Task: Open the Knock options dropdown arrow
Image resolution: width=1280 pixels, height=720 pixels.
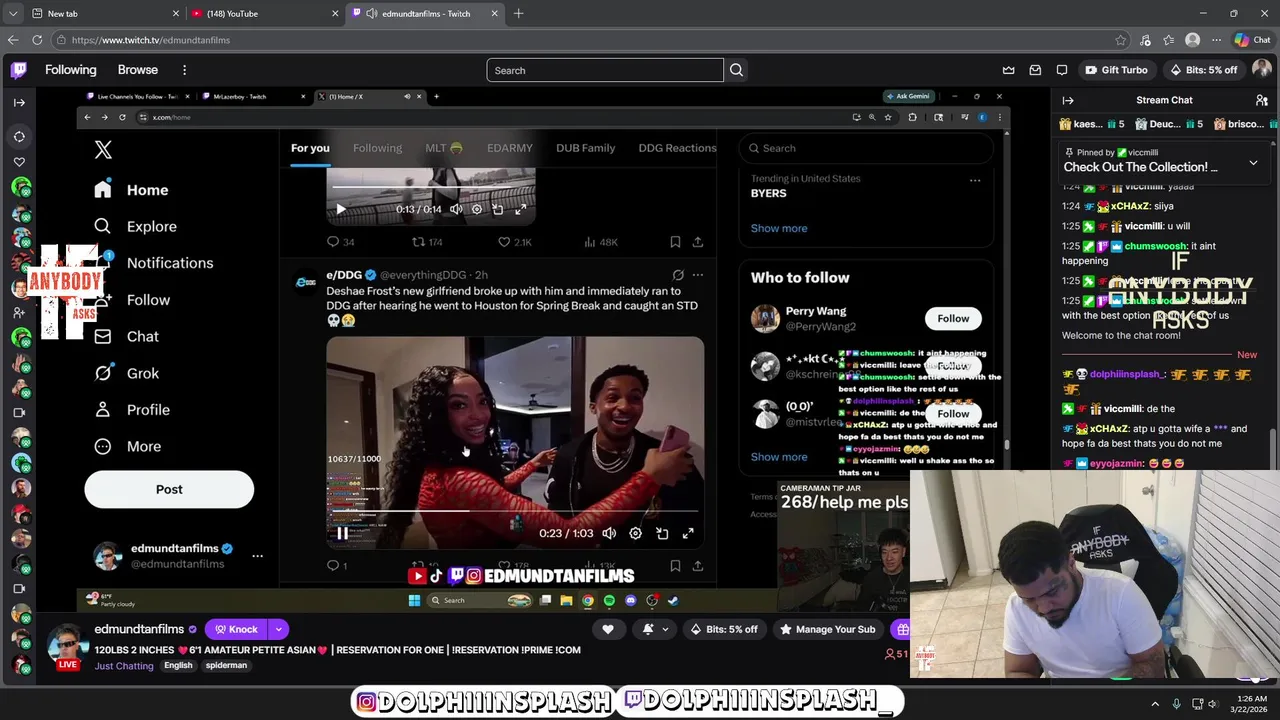Action: [x=278, y=629]
